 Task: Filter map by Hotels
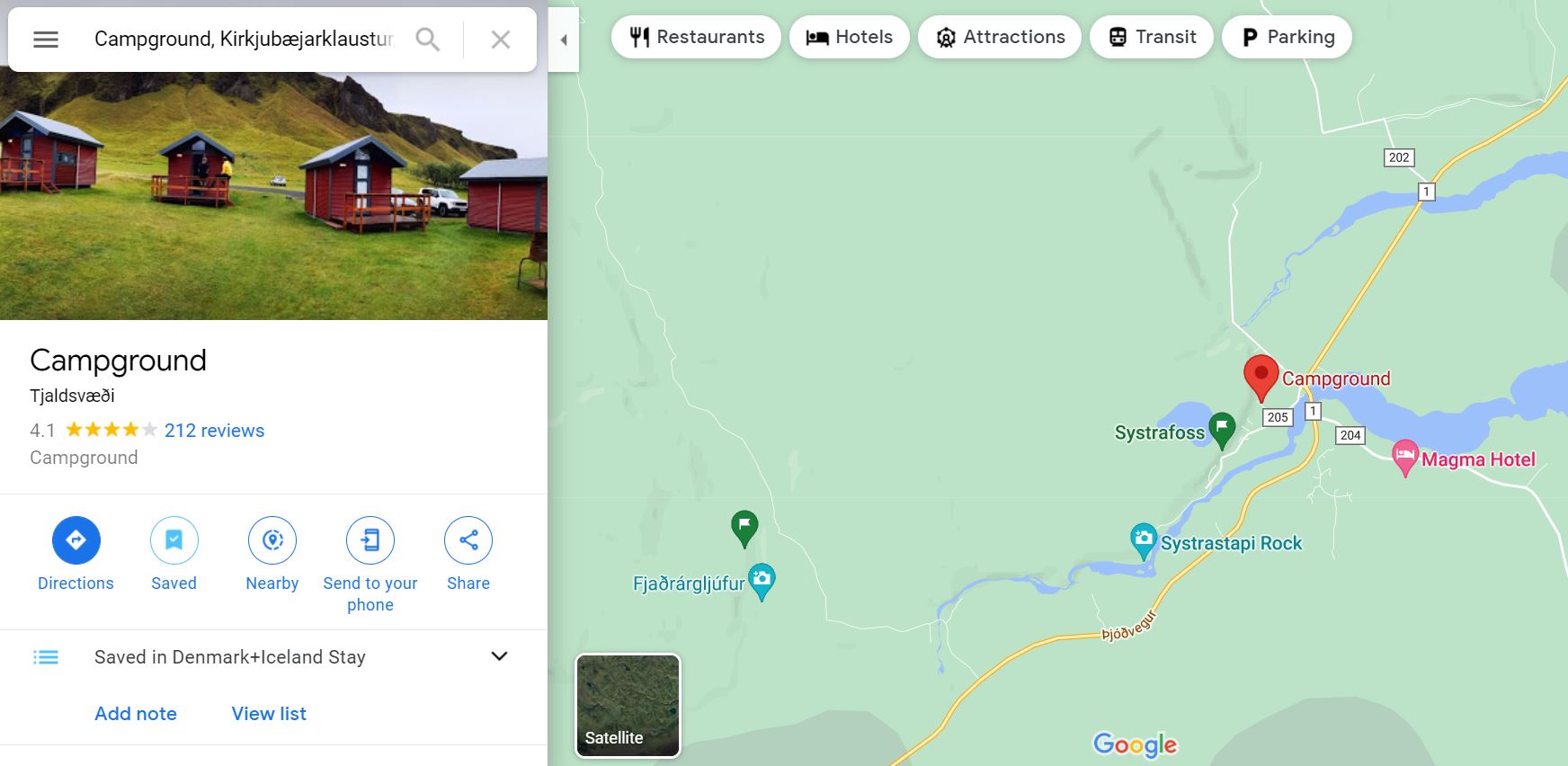point(849,37)
